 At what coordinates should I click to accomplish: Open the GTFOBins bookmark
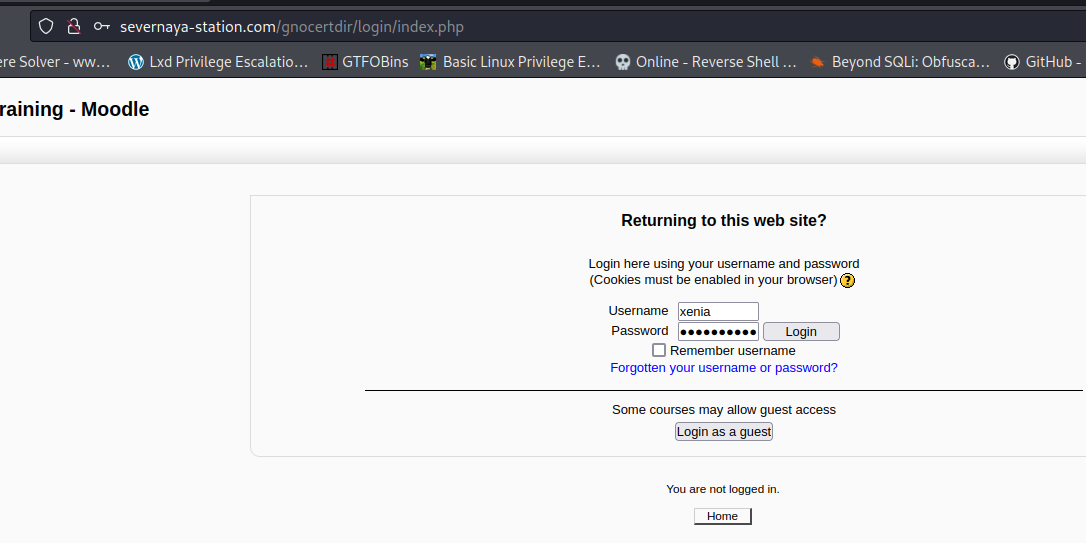[x=365, y=62]
